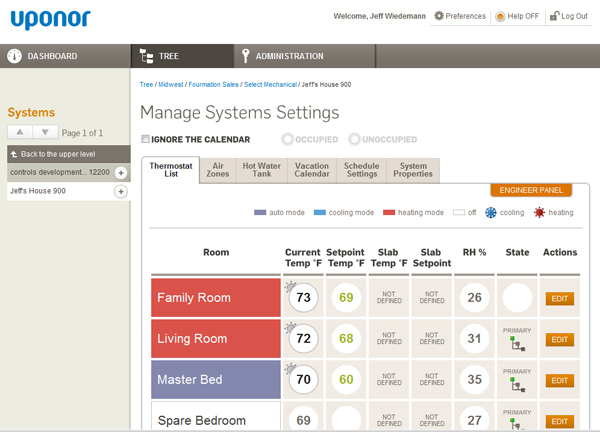This screenshot has width=600, height=432.
Task: Click the red heating sun icon
Action: pos(539,212)
